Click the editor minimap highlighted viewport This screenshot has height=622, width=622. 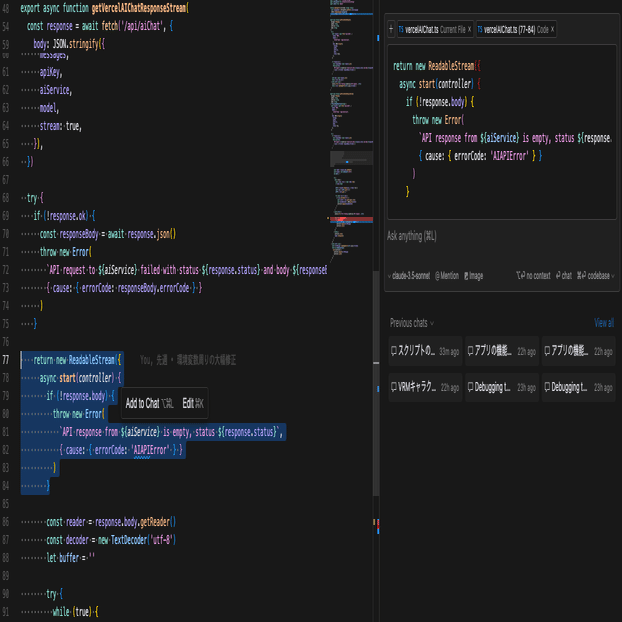(x=351, y=158)
